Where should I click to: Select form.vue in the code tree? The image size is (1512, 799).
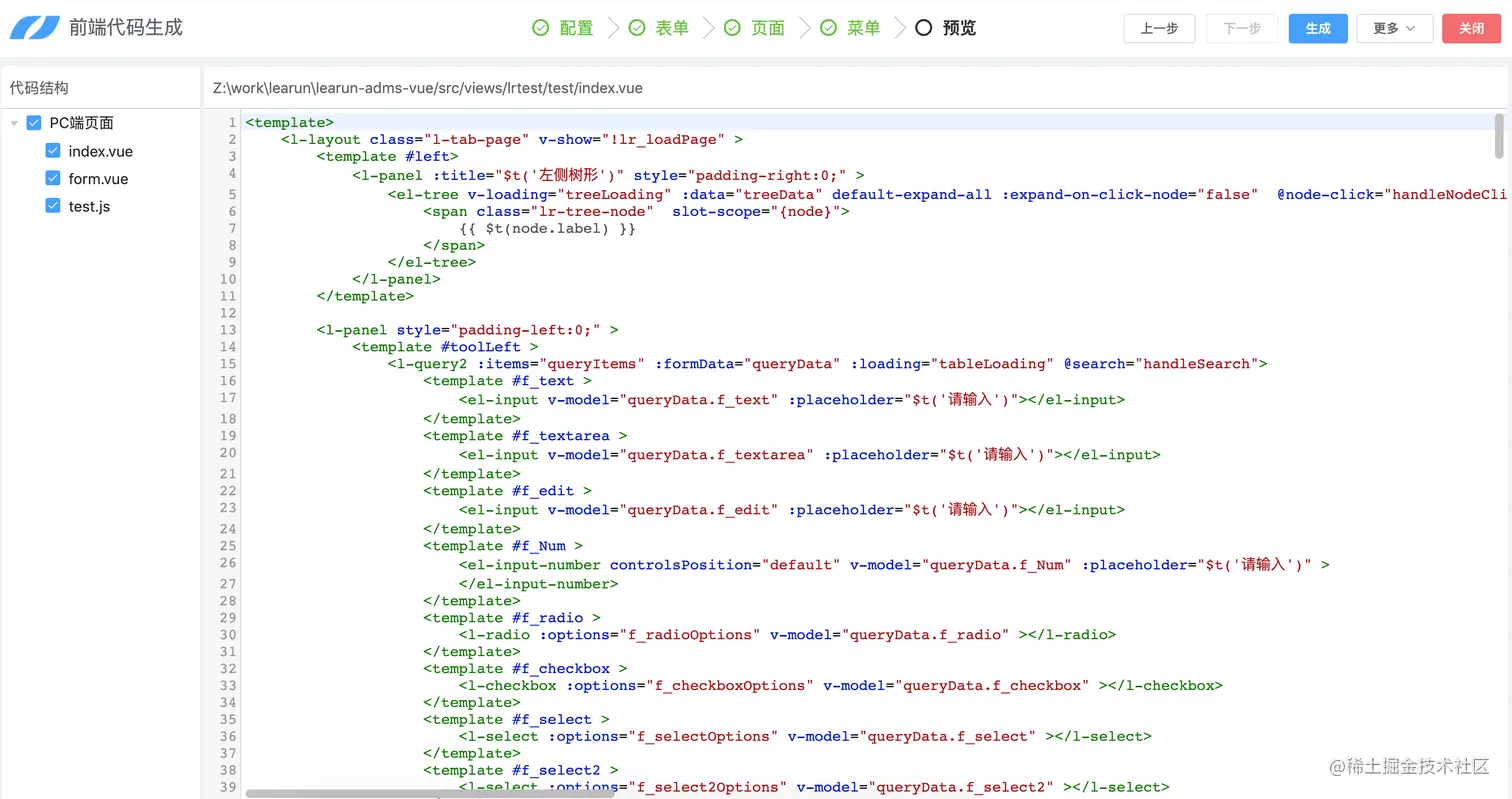[98, 178]
